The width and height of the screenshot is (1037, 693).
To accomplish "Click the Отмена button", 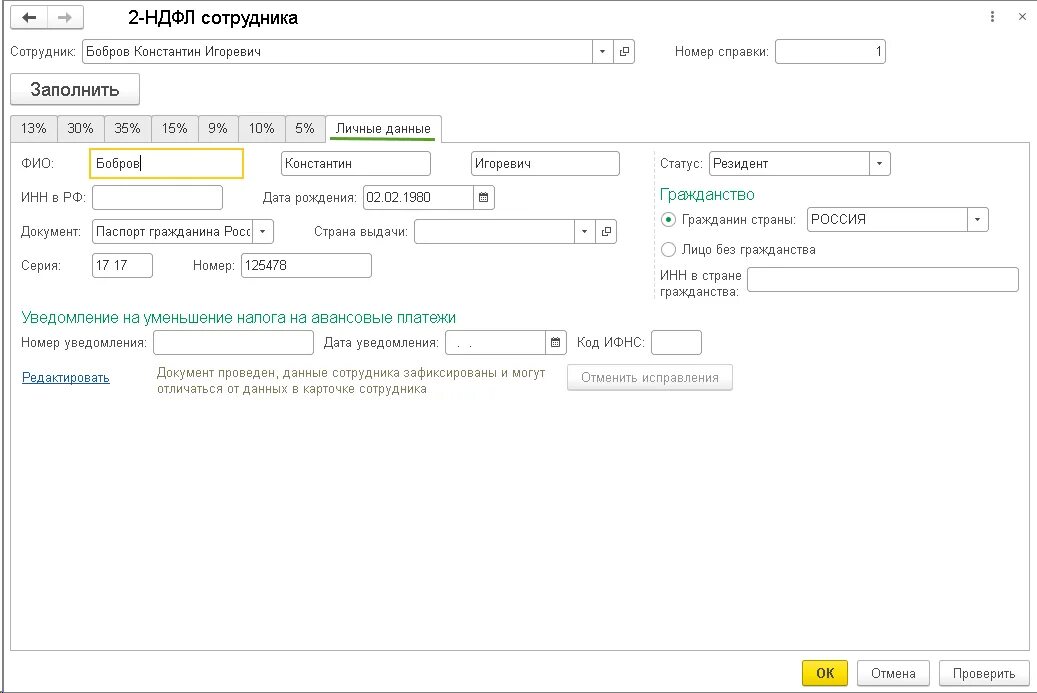I will (893, 673).
